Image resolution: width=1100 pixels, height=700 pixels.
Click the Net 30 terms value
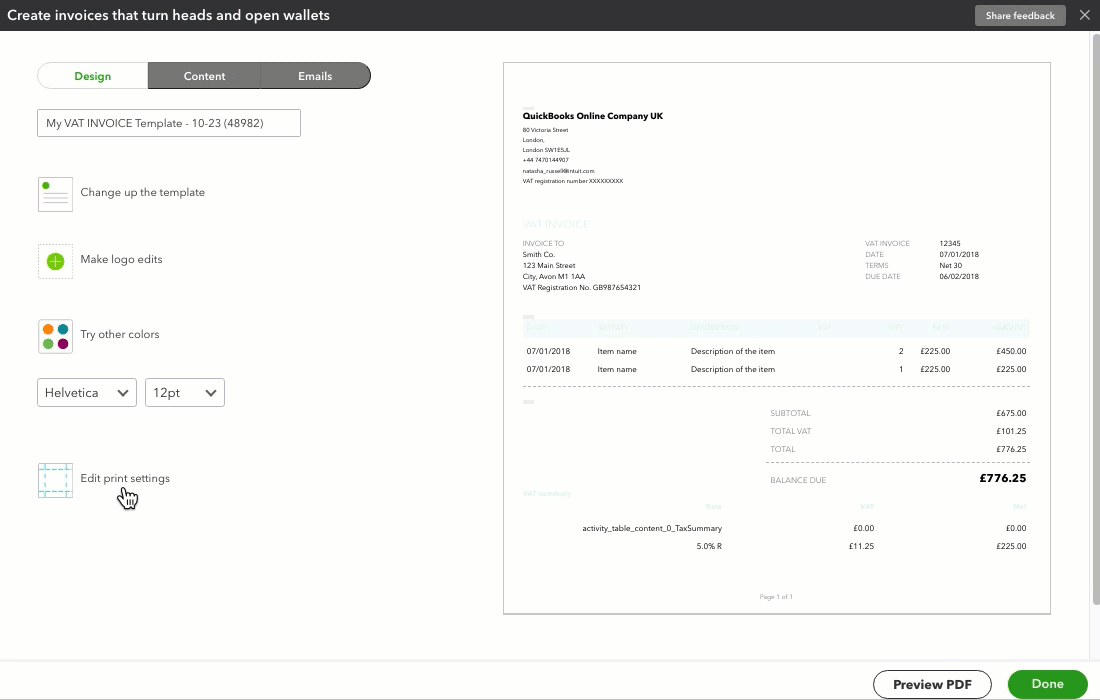(x=951, y=266)
